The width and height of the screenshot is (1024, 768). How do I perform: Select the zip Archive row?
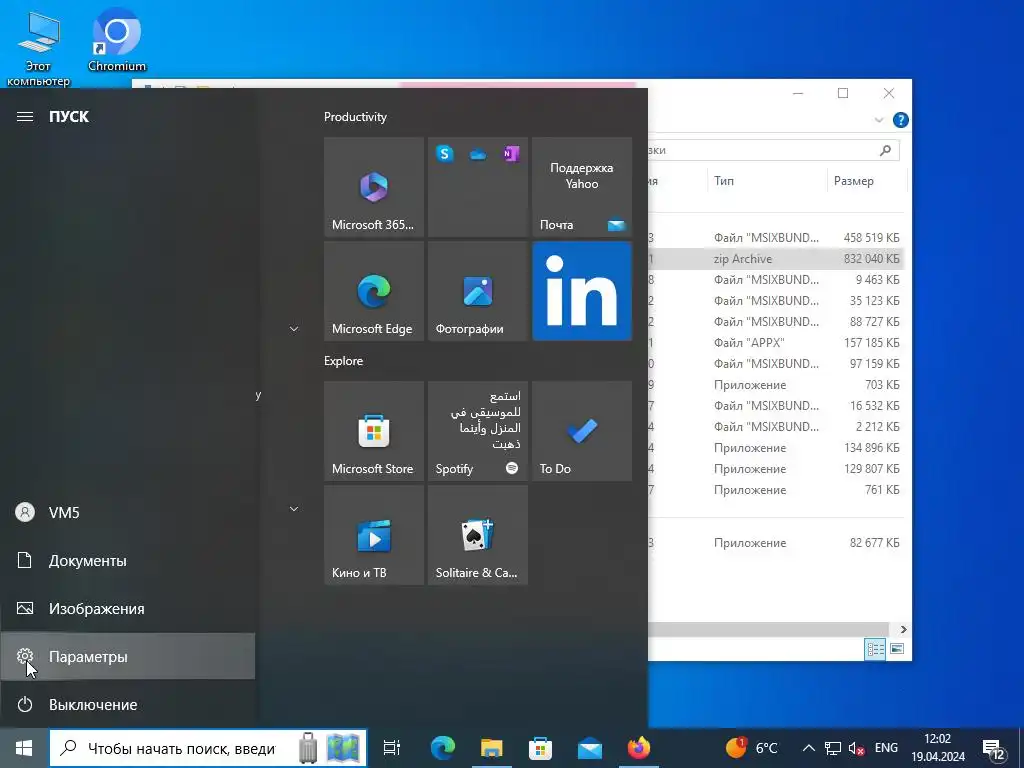[776, 259]
